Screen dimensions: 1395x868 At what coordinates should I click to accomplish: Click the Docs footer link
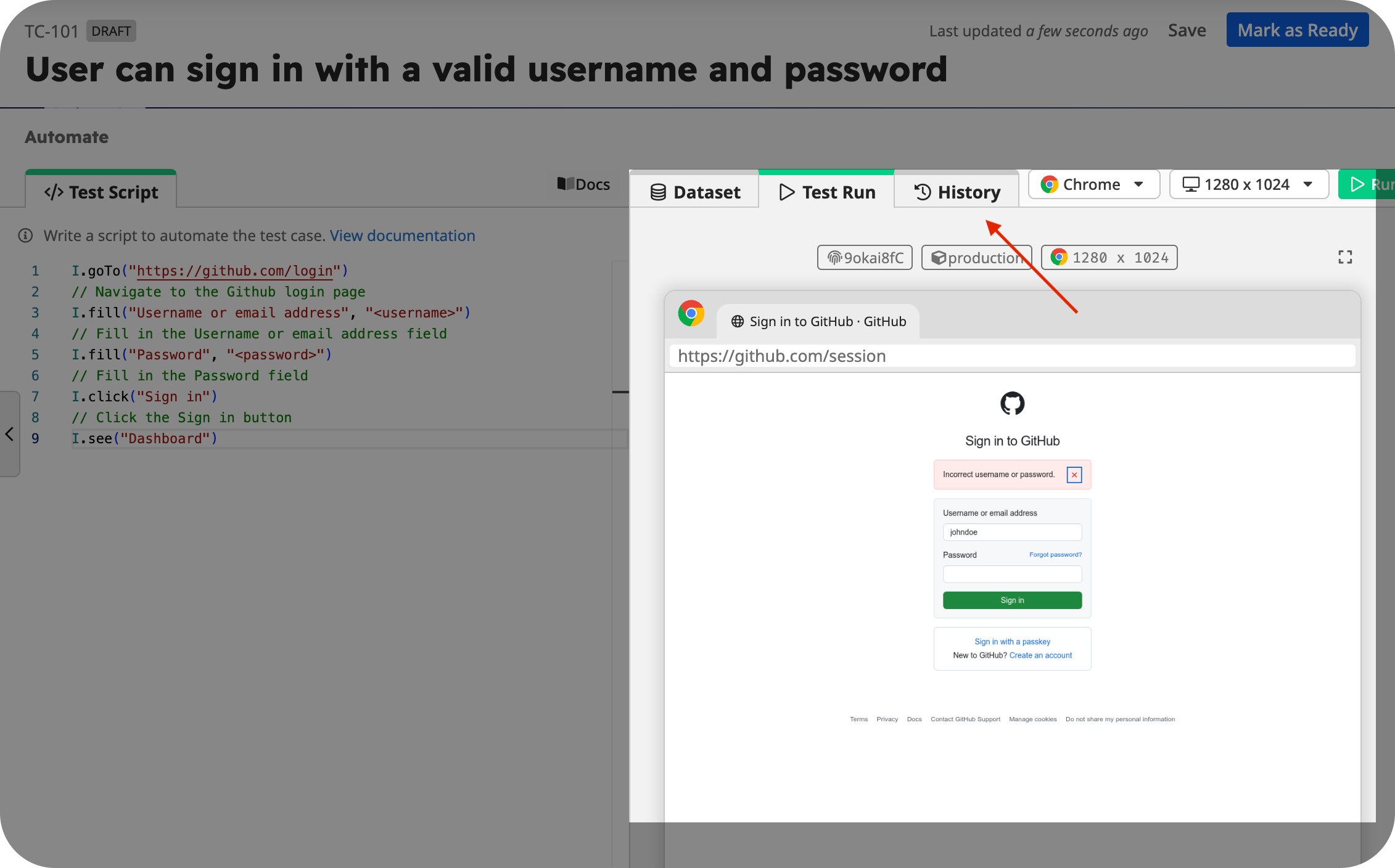(x=914, y=719)
